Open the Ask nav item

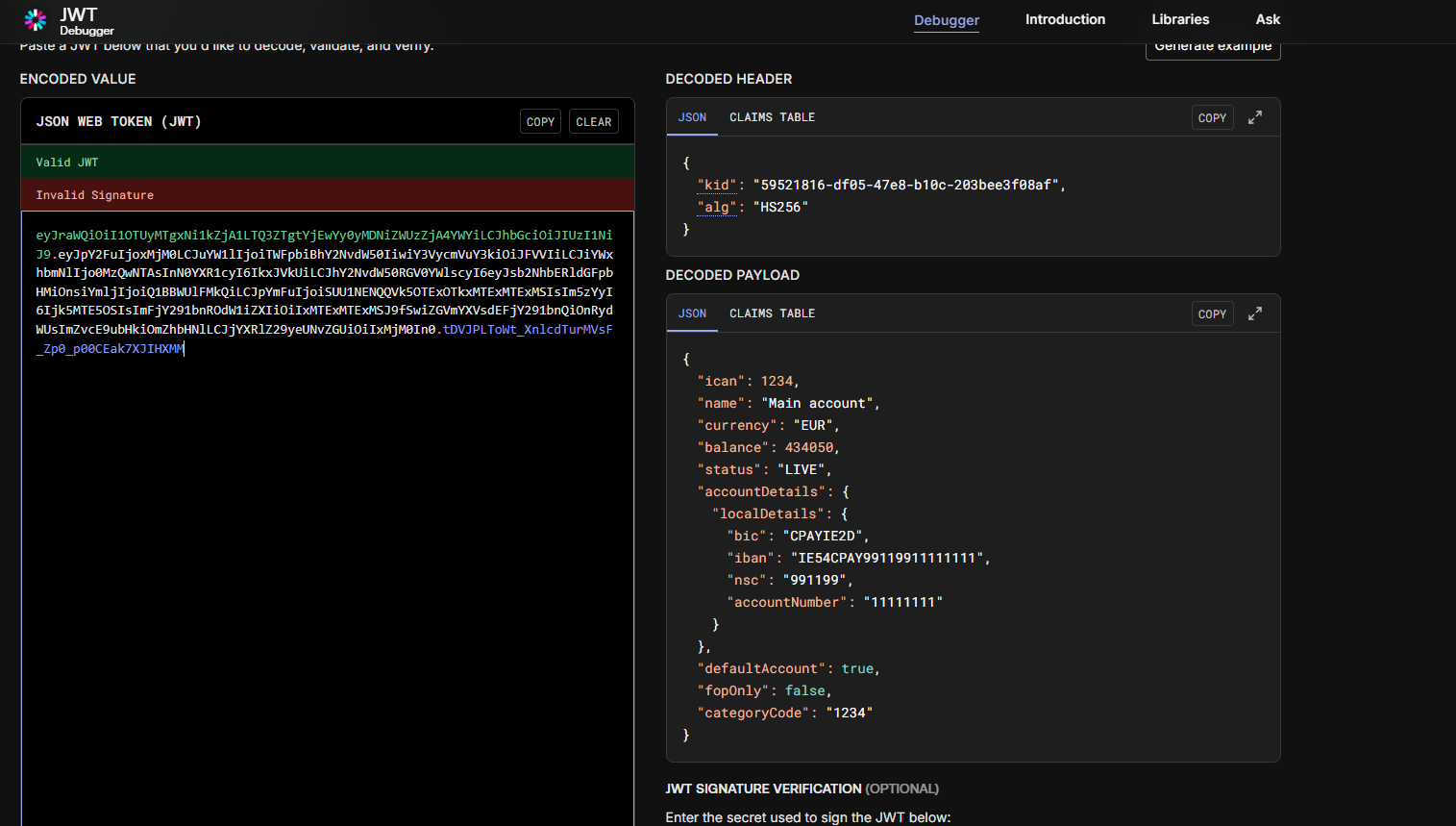tap(1268, 19)
